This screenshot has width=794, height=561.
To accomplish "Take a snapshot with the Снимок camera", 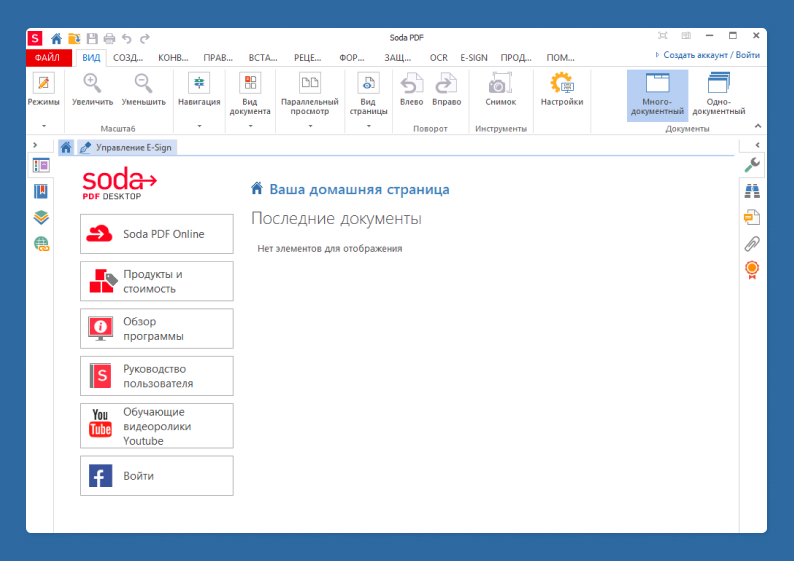I will (501, 89).
